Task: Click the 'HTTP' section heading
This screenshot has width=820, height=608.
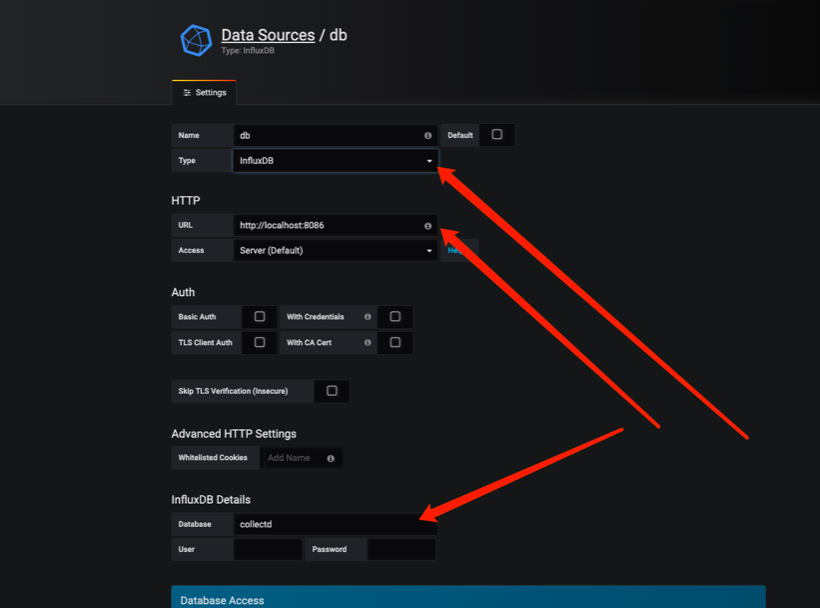Action: (x=186, y=201)
